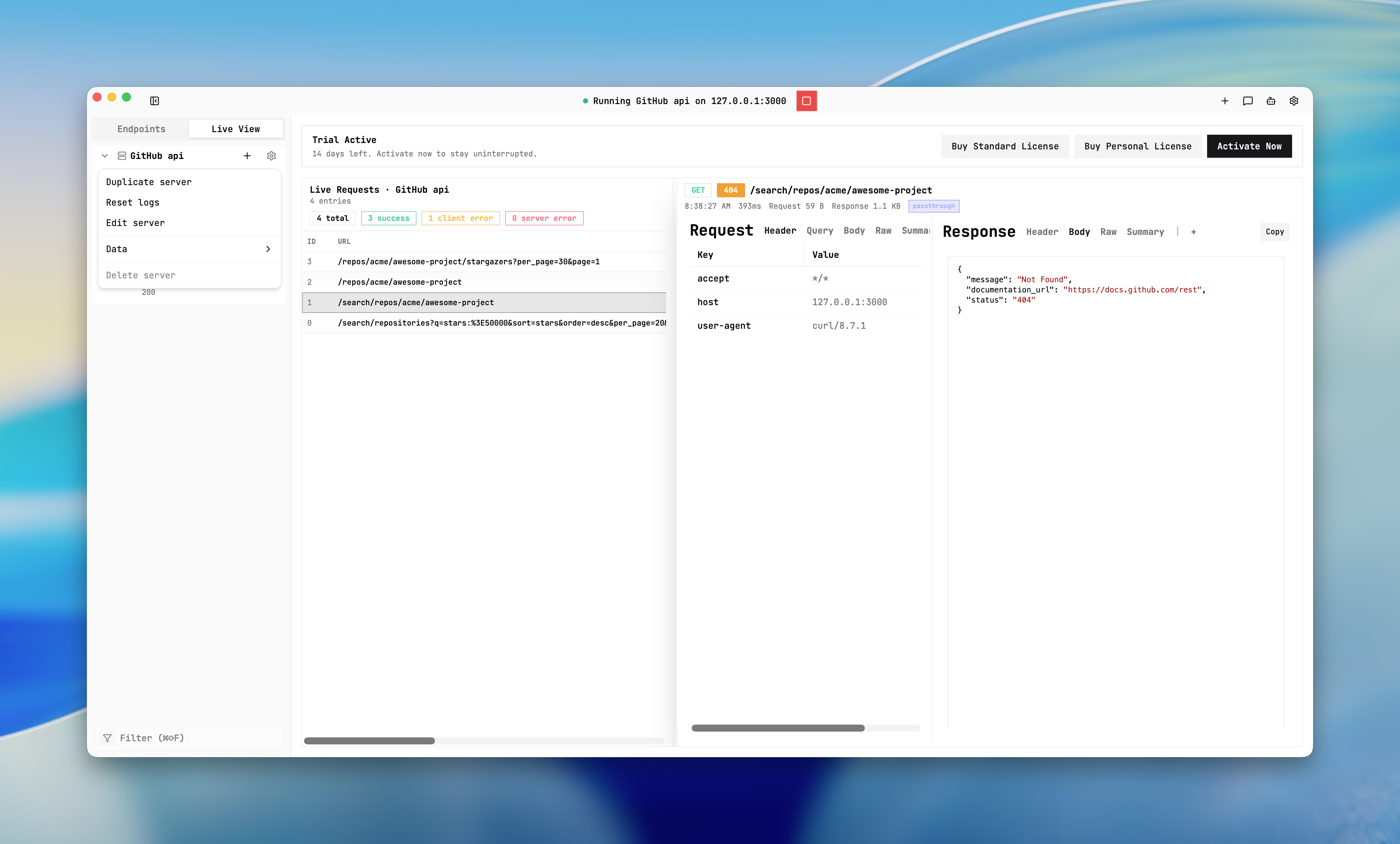Select request entry '/repos/acme/awesome-project'
Image resolution: width=1400 pixels, height=844 pixels.
pyautogui.click(x=399, y=282)
